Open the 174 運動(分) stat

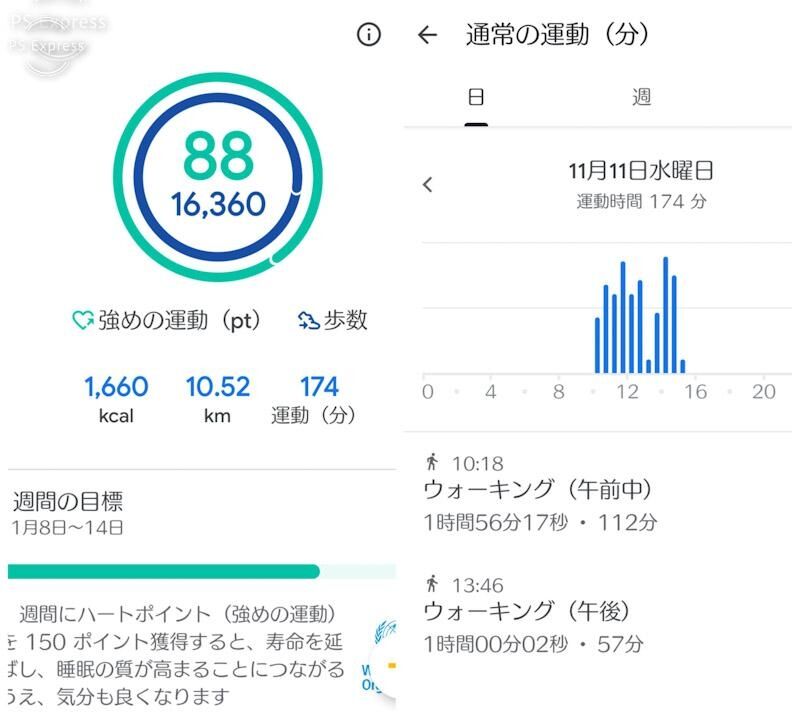coord(313,400)
